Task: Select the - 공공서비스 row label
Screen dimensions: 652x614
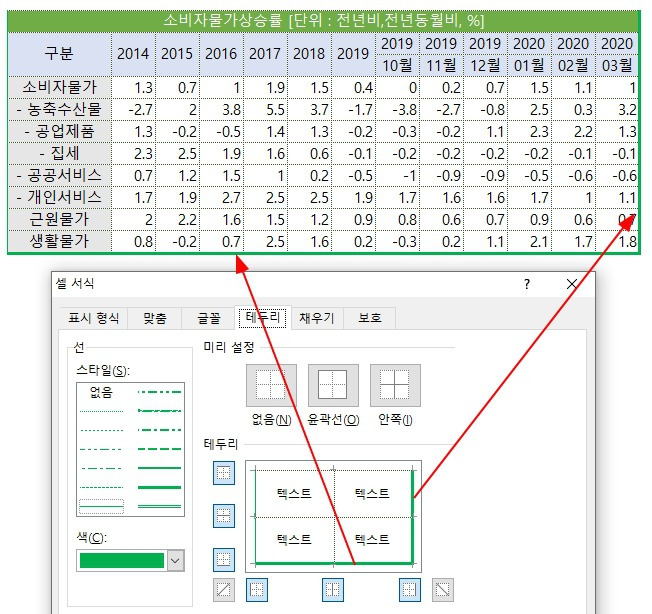Action: tap(59, 175)
